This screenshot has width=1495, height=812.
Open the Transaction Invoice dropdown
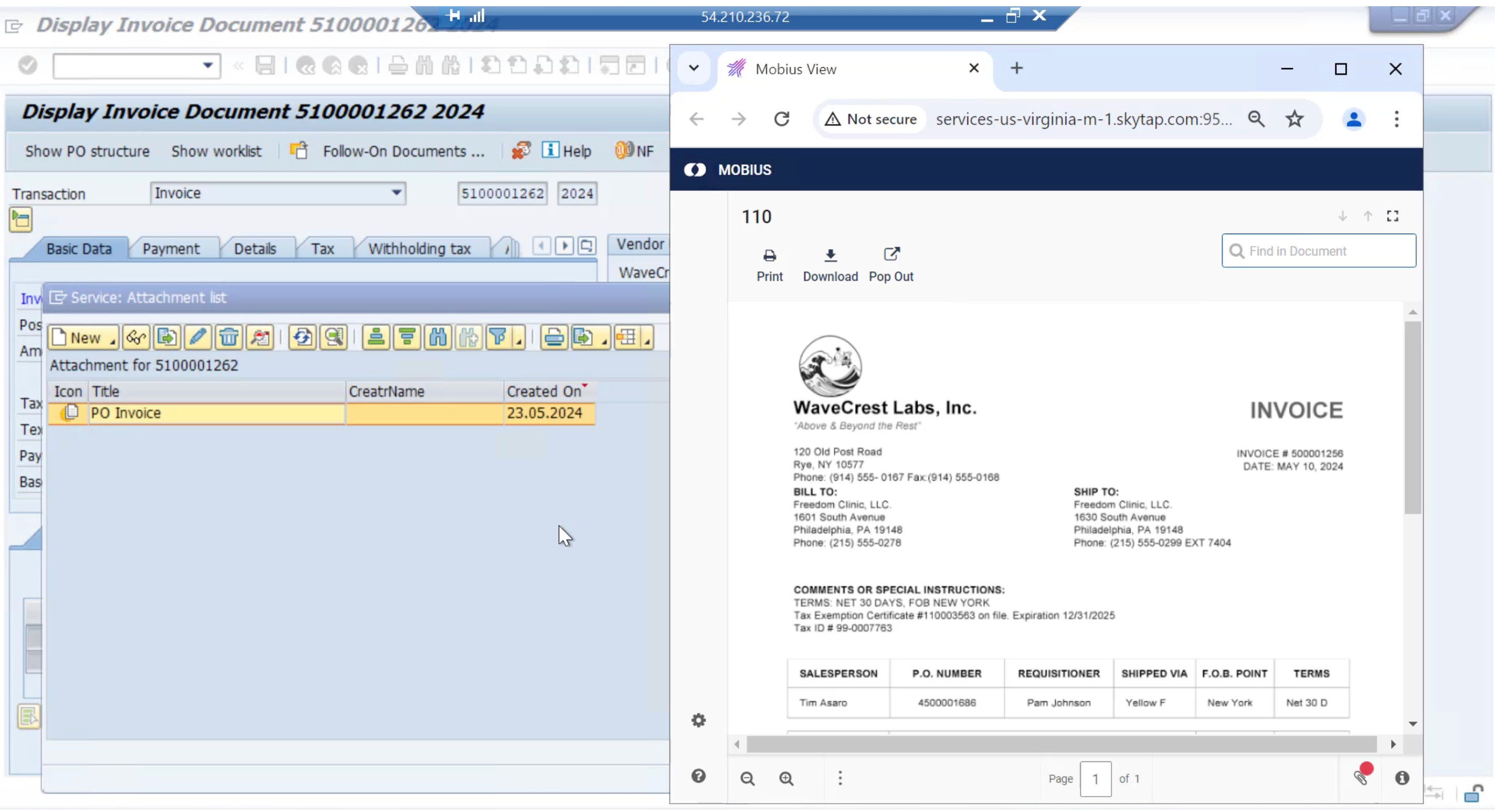click(x=396, y=193)
